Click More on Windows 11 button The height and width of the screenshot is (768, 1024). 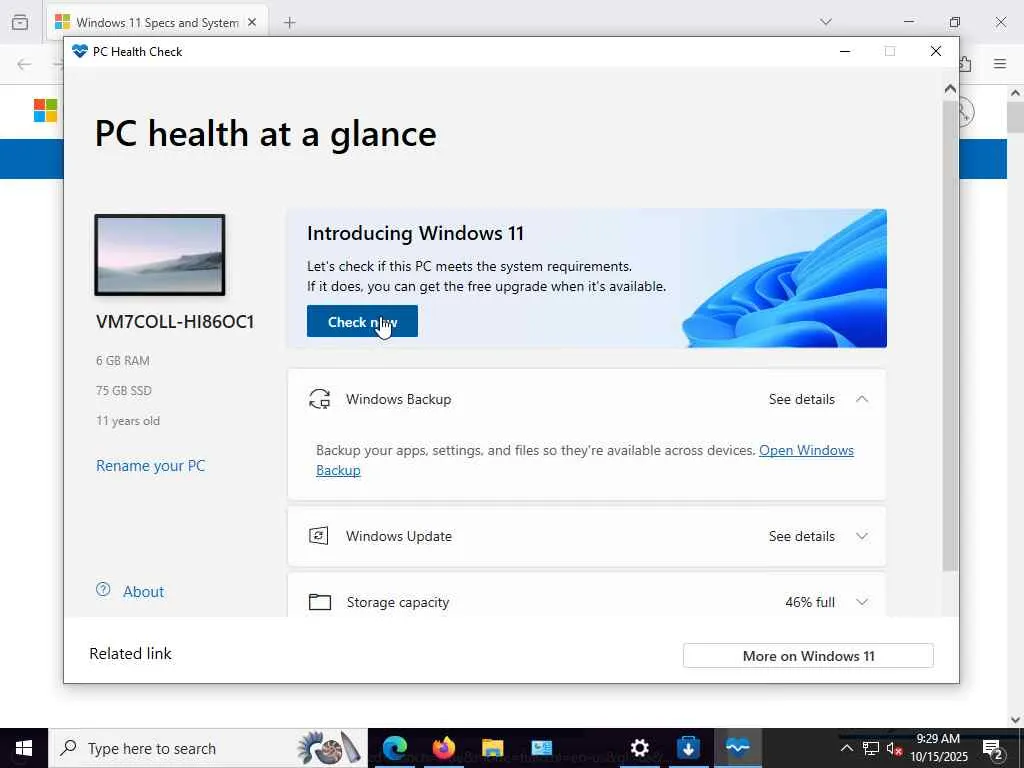coord(808,656)
